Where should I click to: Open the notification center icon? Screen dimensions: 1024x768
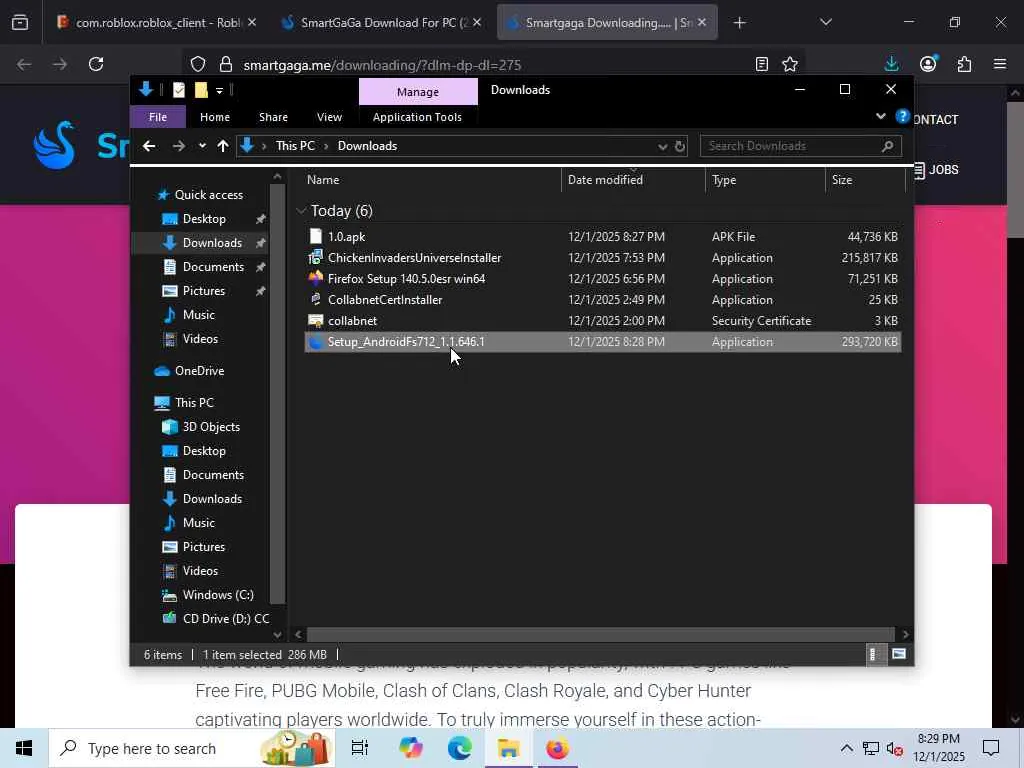click(x=991, y=748)
